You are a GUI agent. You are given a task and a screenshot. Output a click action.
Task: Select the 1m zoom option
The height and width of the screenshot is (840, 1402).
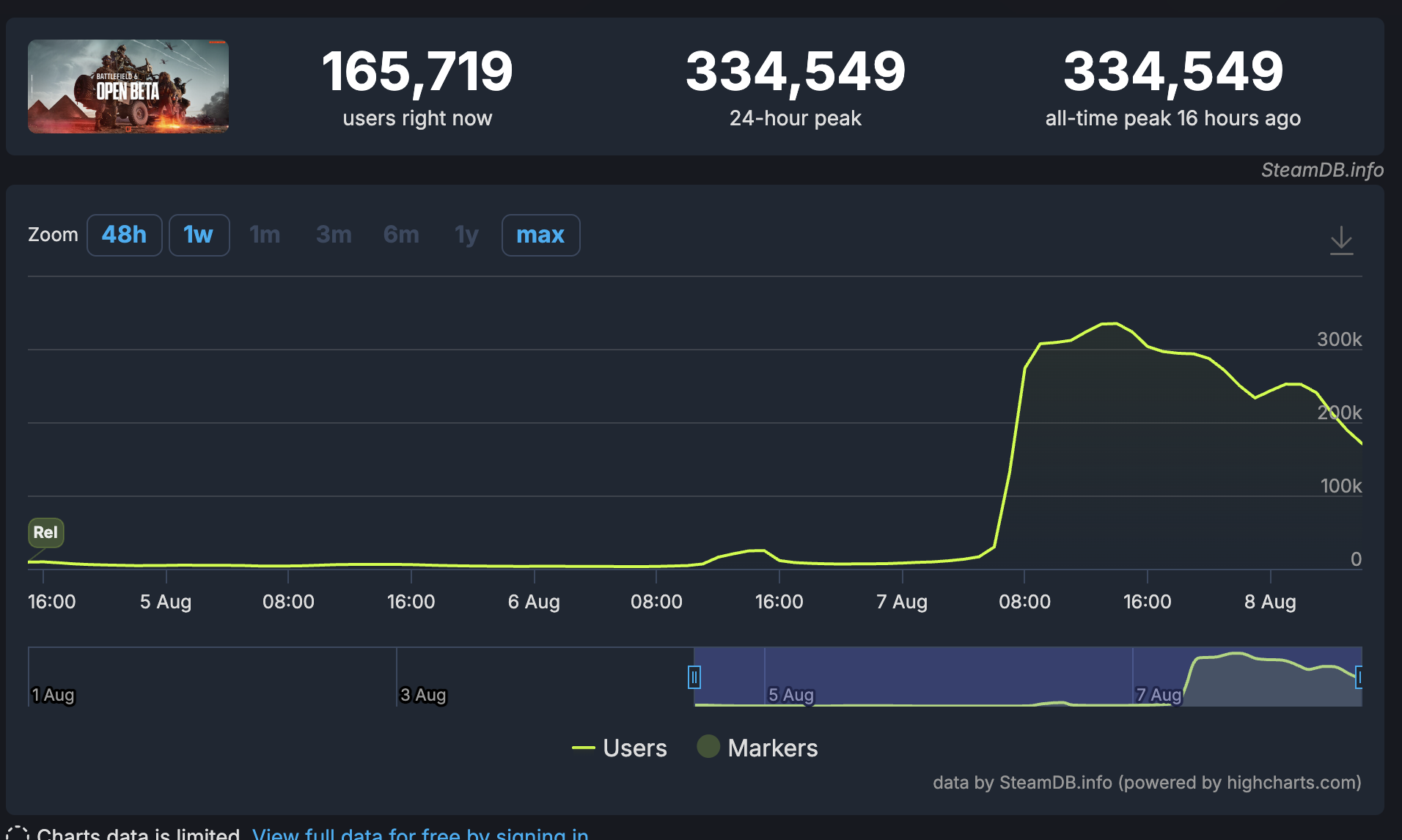tap(265, 235)
